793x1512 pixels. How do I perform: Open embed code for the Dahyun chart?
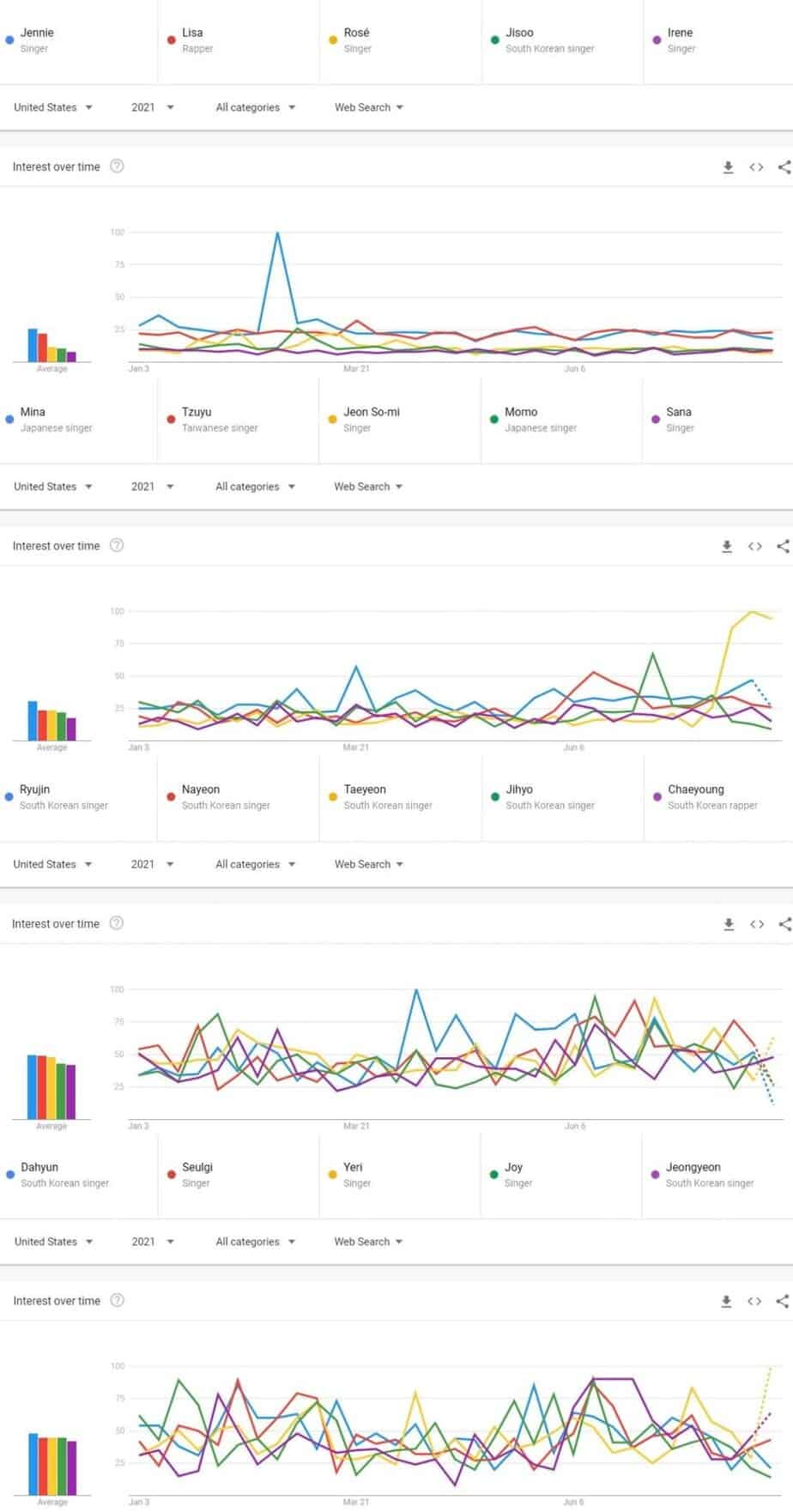(x=754, y=1302)
